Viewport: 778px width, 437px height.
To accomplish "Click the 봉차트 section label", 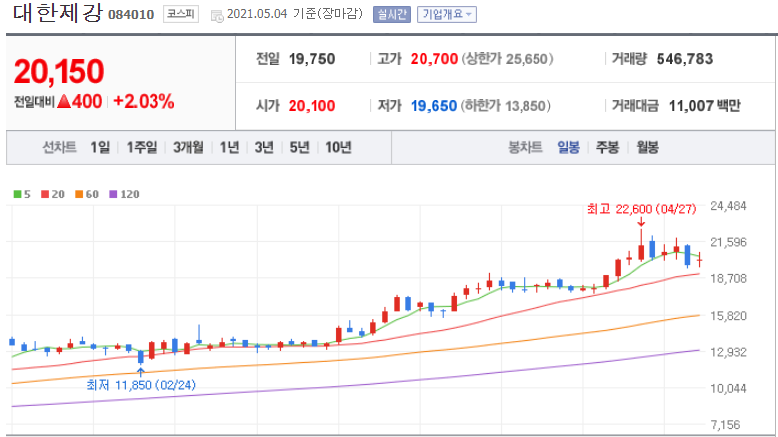I will point(525,147).
